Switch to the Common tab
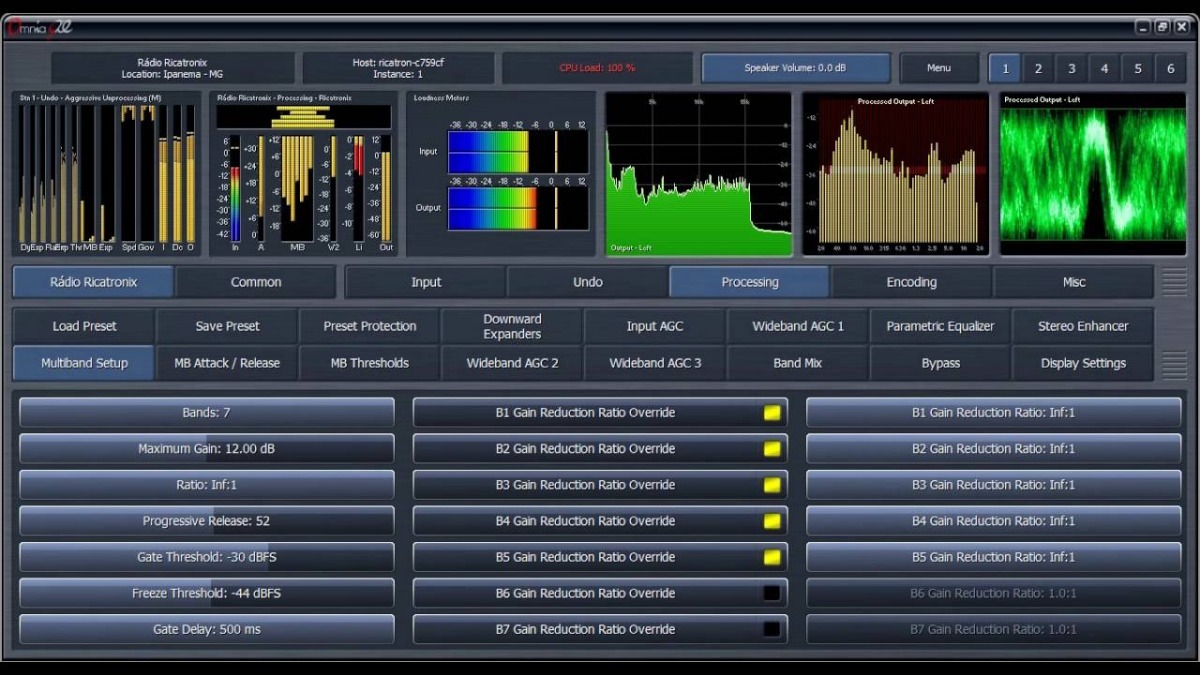This screenshot has width=1200, height=675. [x=256, y=282]
